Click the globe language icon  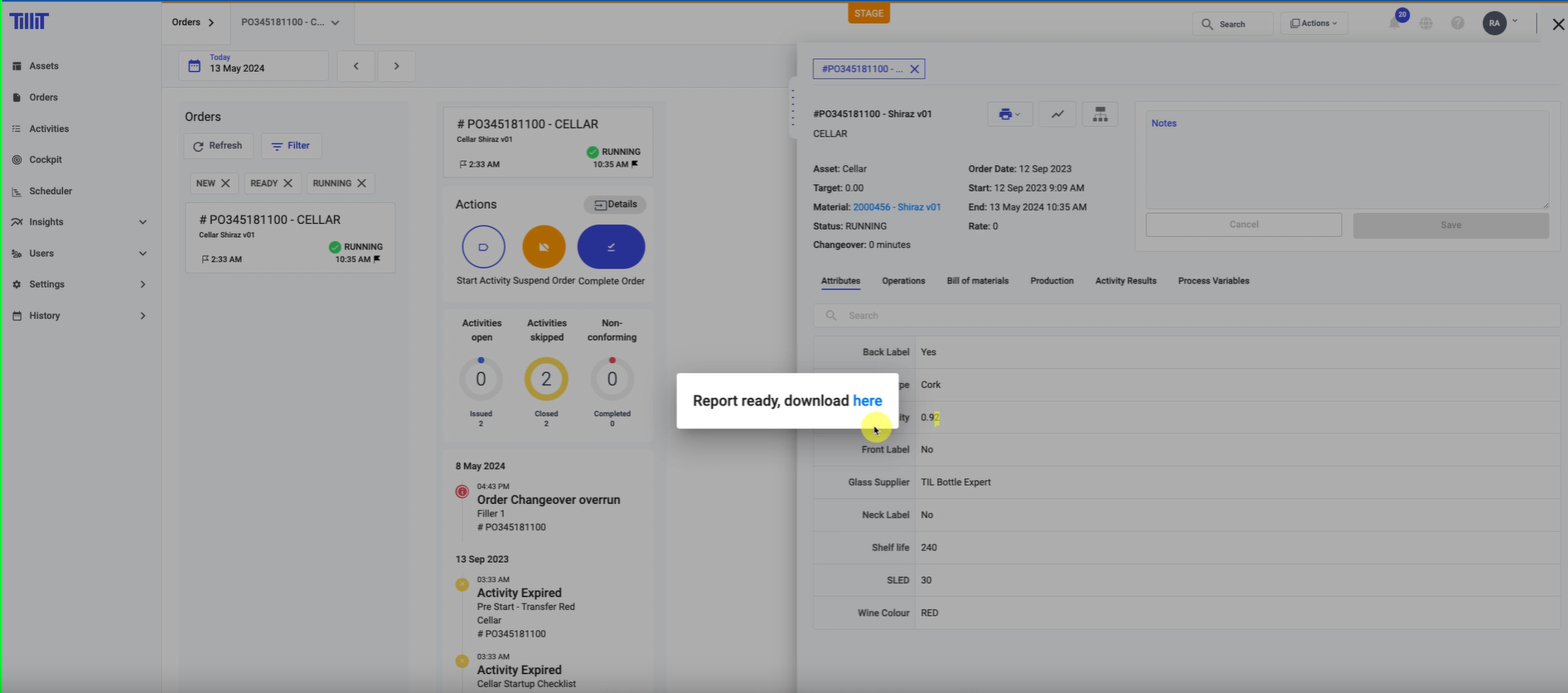[1426, 23]
